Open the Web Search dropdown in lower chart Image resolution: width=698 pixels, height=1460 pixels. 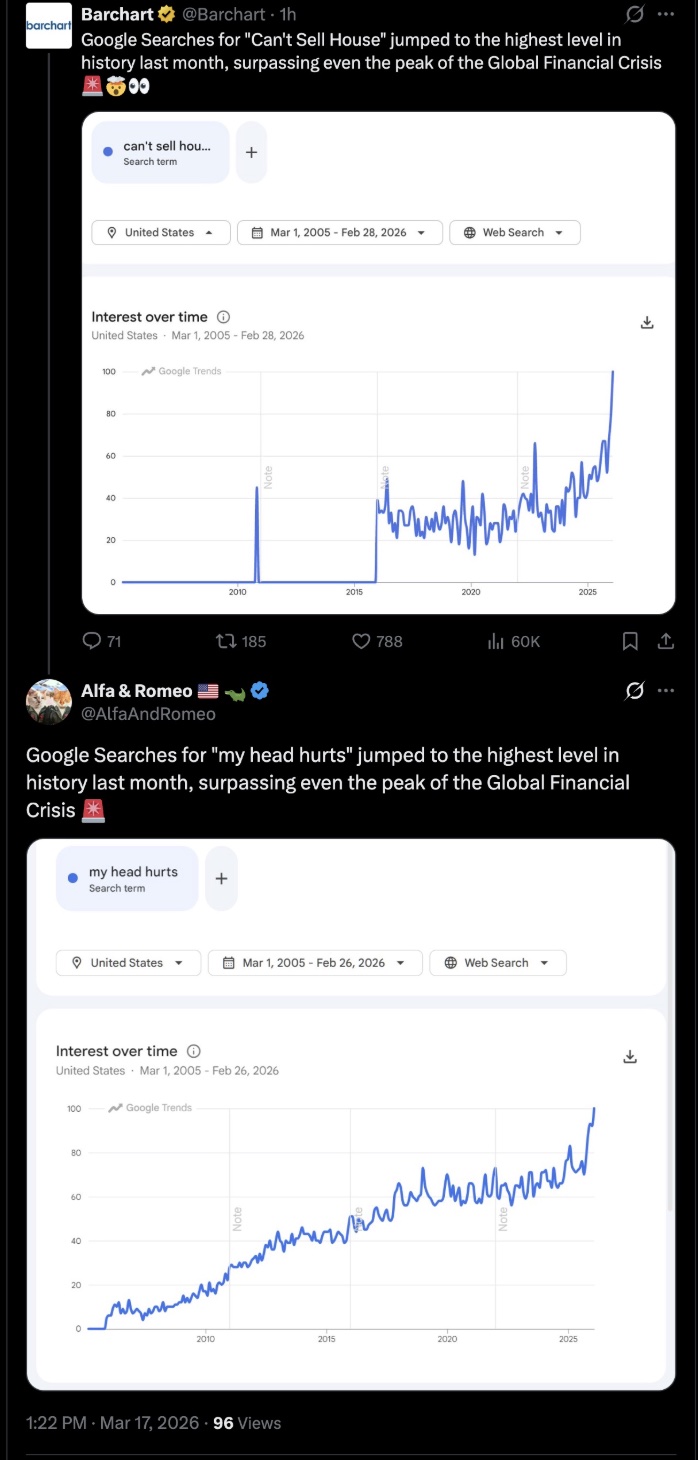(x=498, y=963)
